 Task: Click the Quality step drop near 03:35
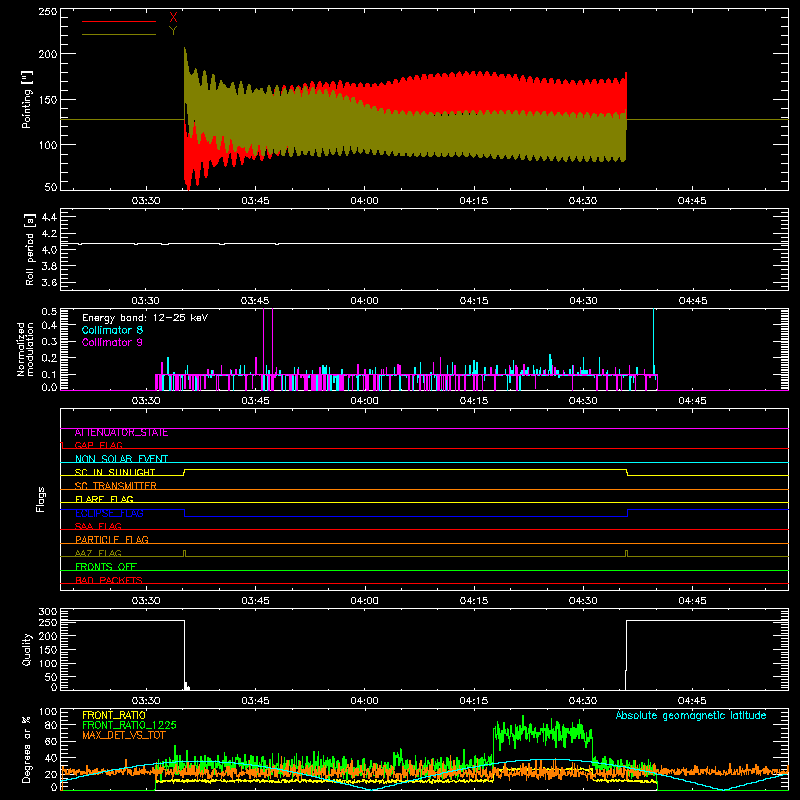pyautogui.click(x=184, y=655)
